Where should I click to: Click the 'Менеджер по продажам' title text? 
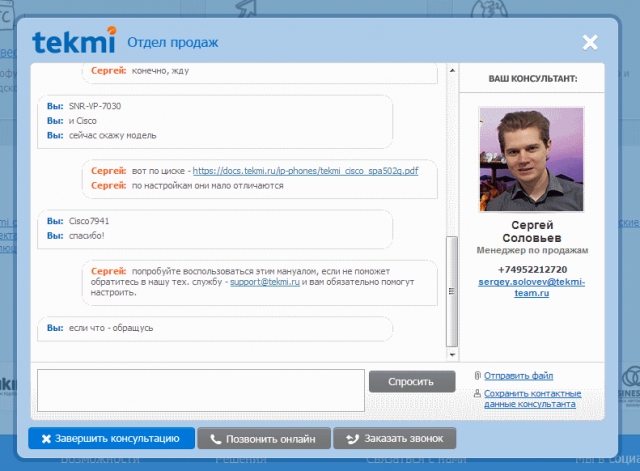pos(532,250)
